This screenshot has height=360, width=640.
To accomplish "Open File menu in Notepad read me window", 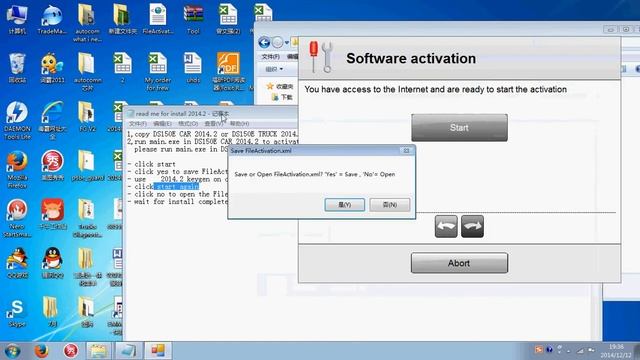I will click(x=138, y=123).
